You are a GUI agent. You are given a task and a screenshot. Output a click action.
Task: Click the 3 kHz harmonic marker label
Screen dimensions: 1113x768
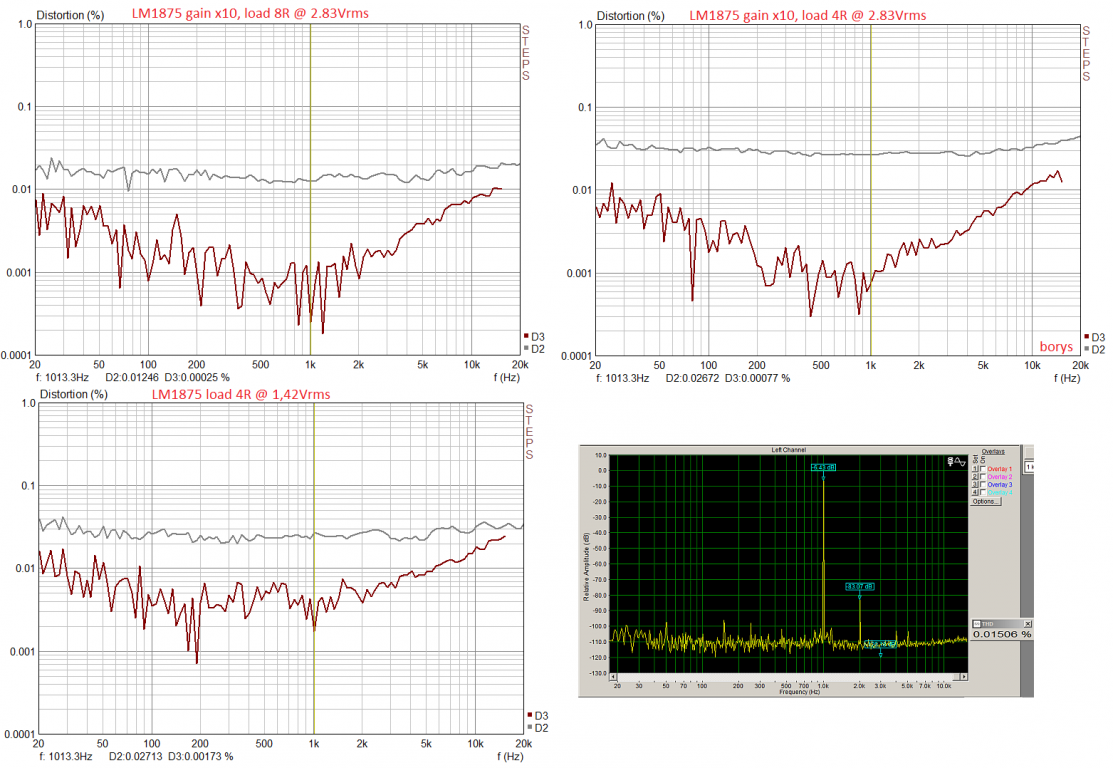(x=881, y=644)
